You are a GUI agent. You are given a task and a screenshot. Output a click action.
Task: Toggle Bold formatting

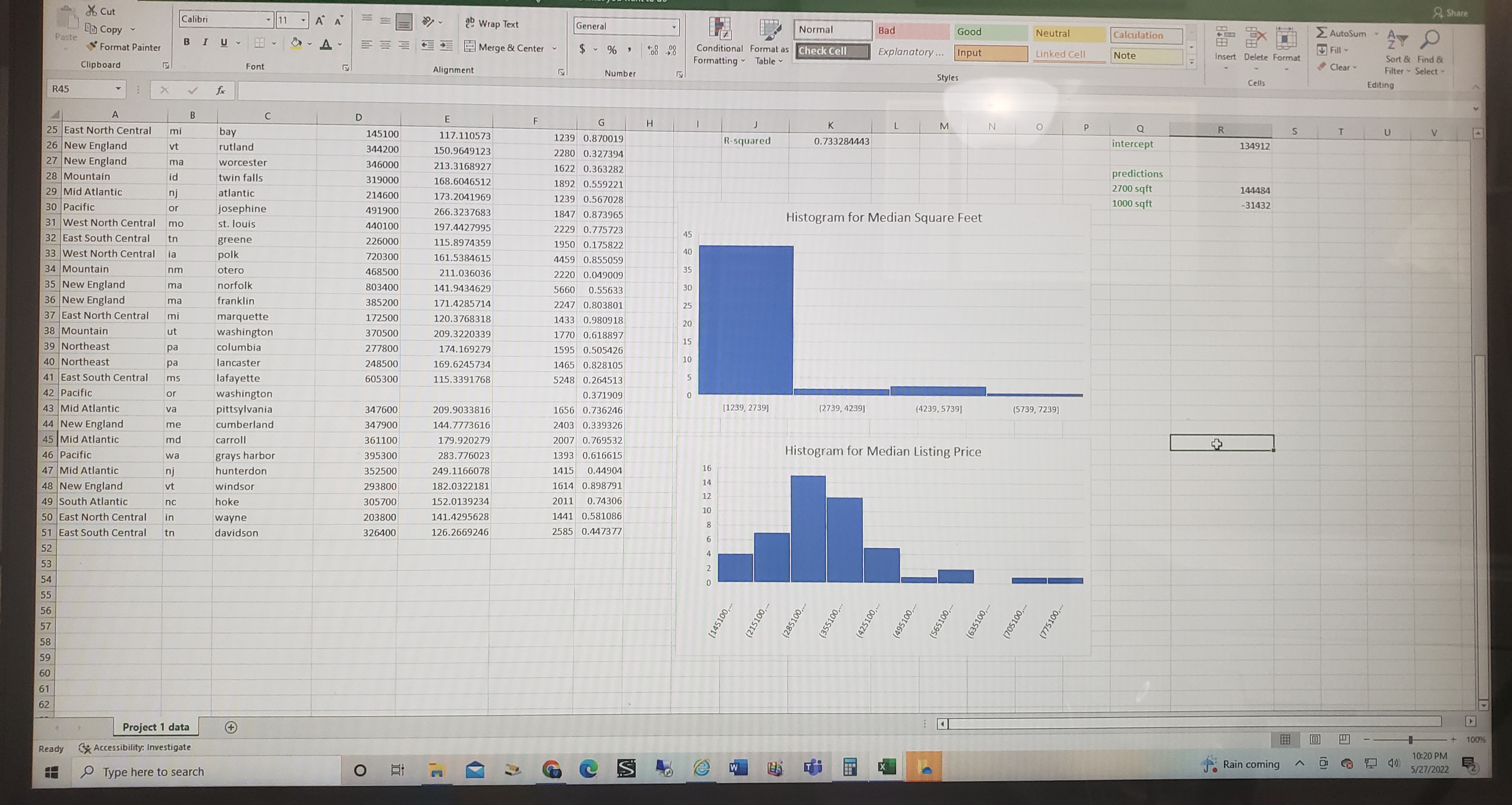point(187,42)
